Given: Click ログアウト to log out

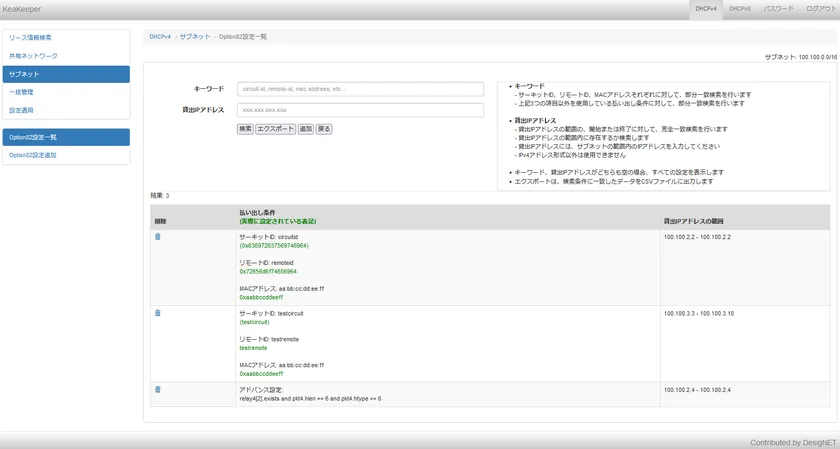Looking at the screenshot, I should pos(817,9).
